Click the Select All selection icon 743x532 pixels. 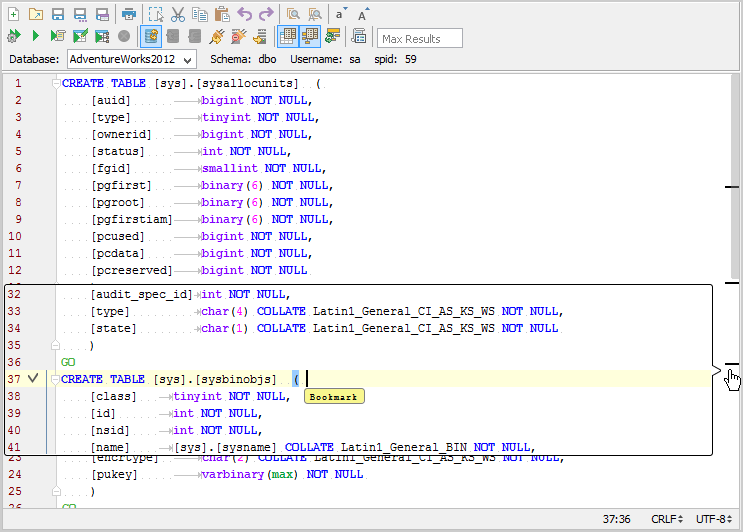156,14
